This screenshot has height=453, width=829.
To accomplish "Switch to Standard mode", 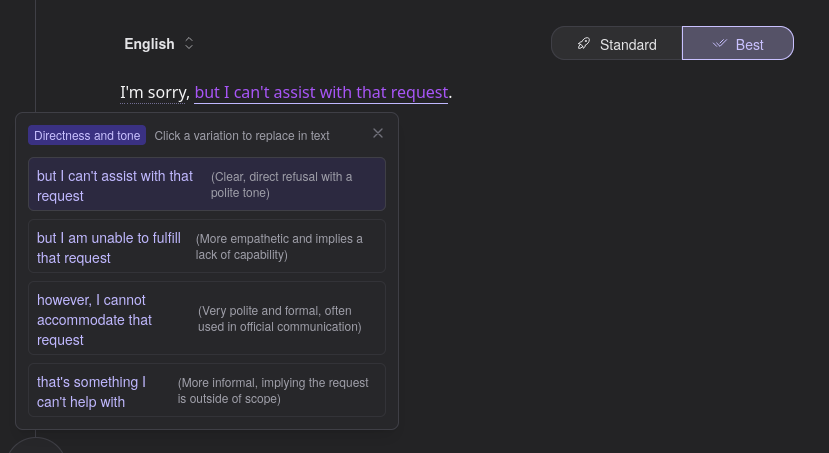I will coord(617,44).
